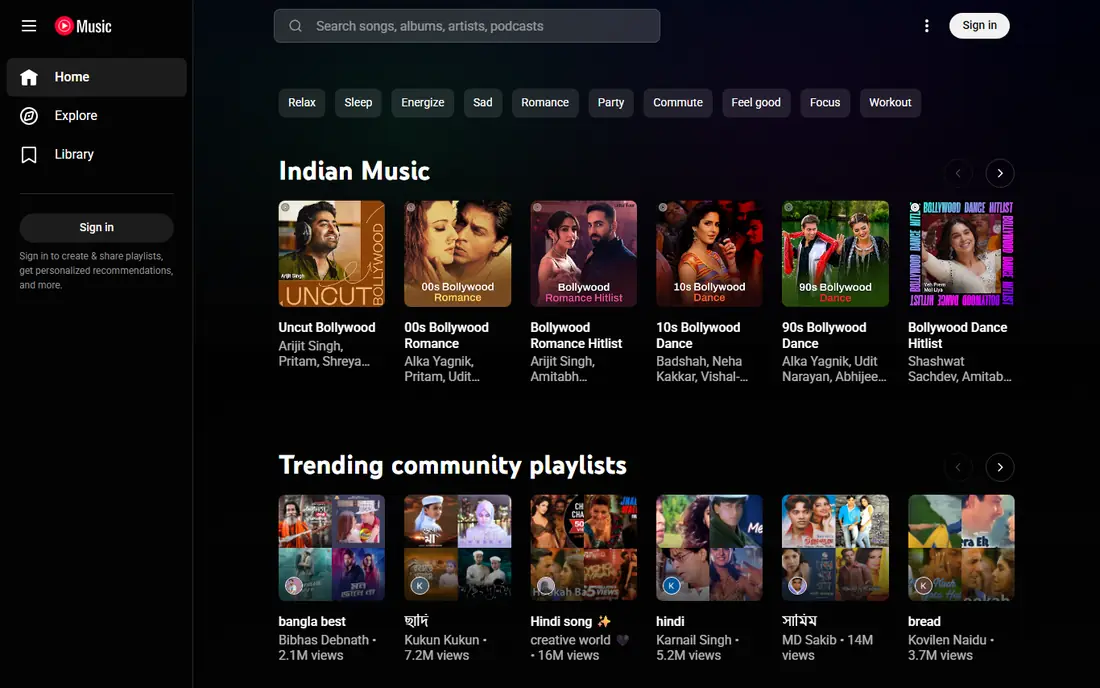The image size is (1100, 688).
Task: Select the Sad mood chip
Action: (x=483, y=102)
